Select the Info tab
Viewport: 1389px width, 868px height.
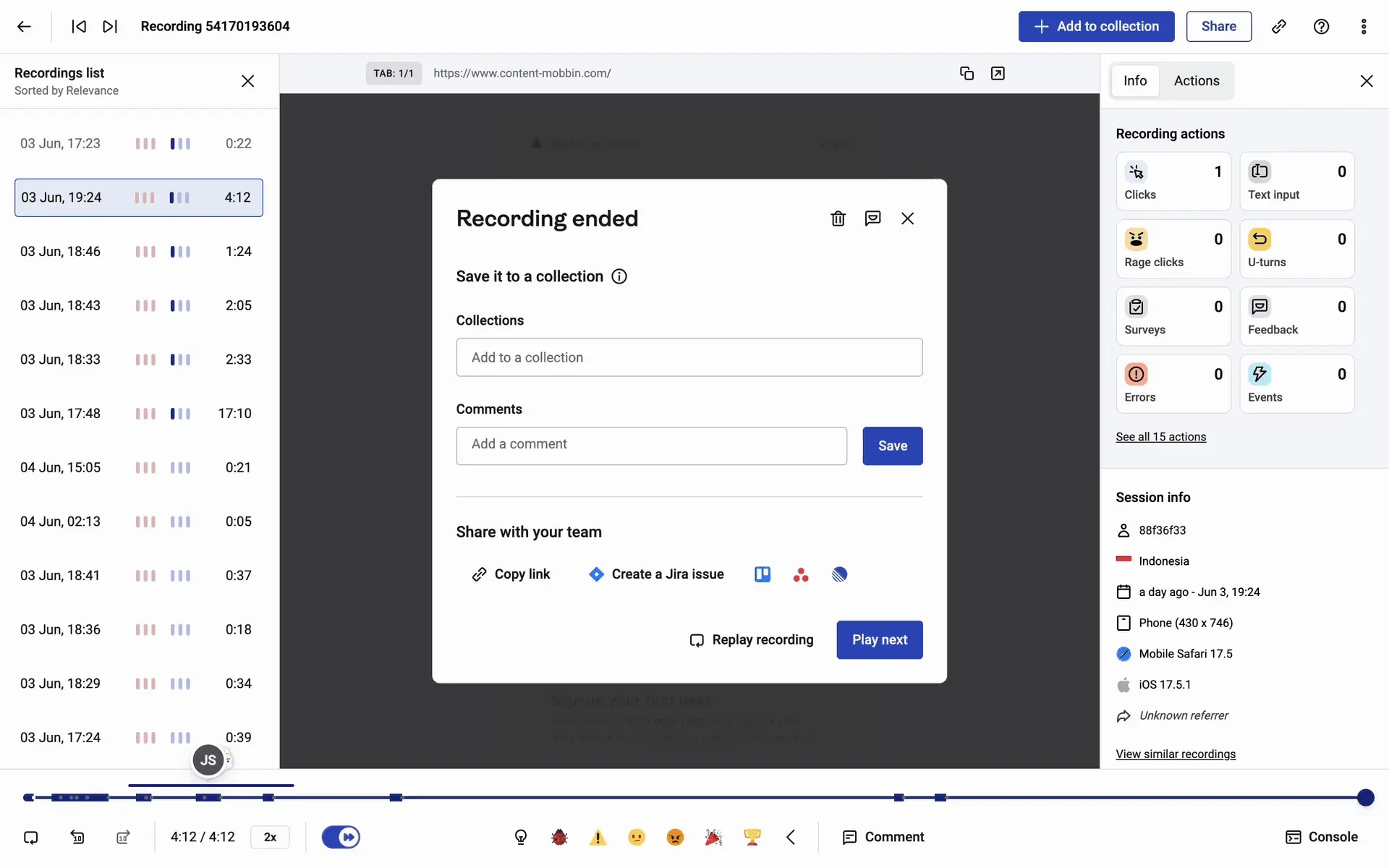1134,81
